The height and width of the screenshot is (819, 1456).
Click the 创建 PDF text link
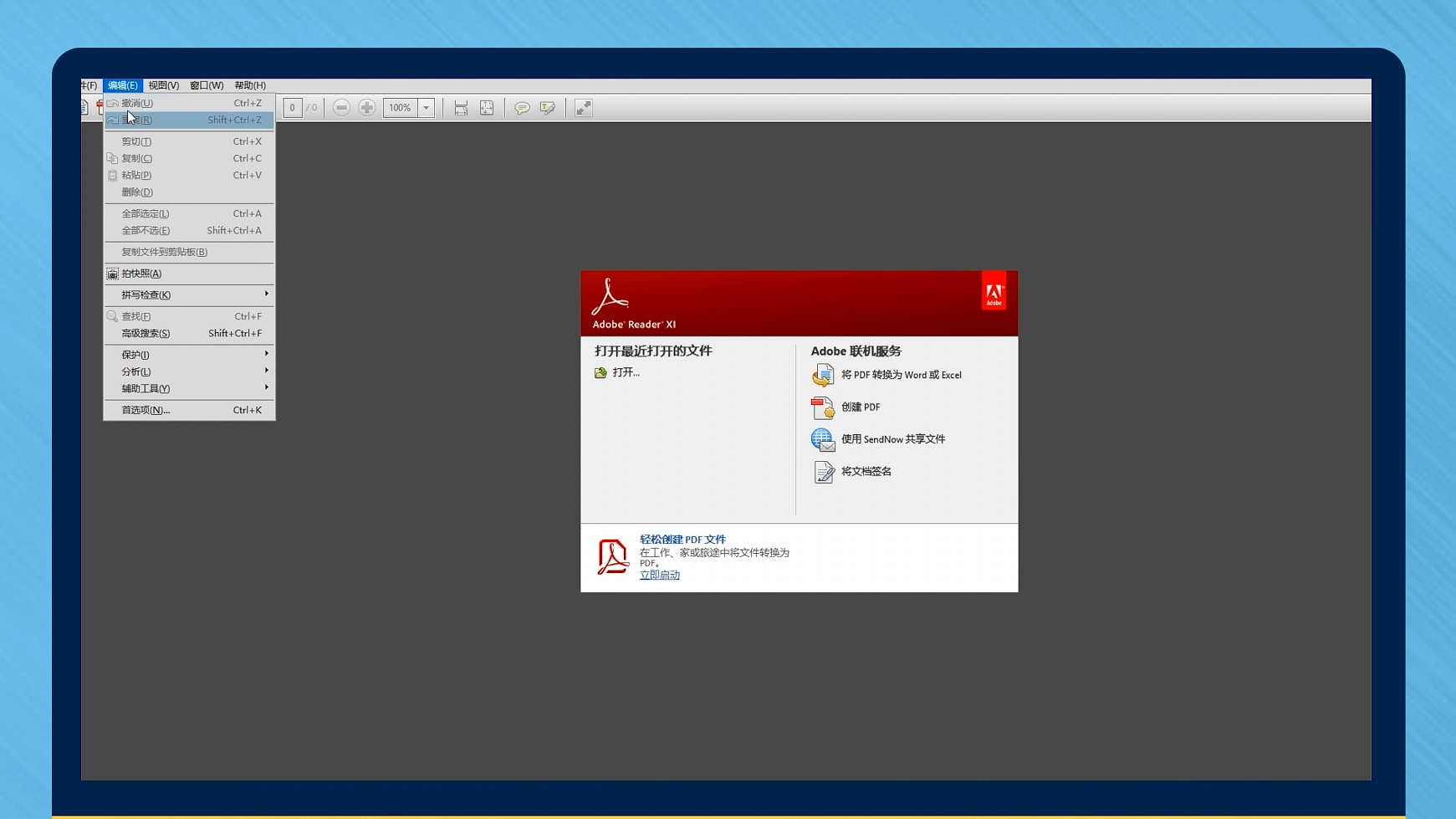861,407
